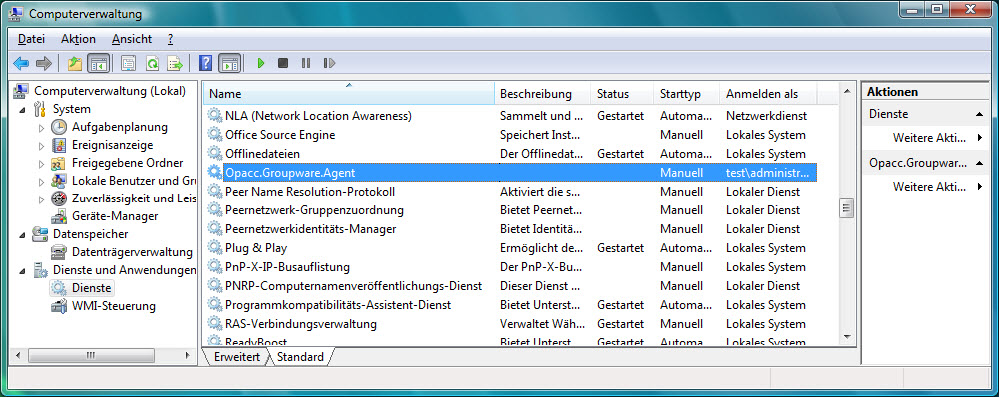Click the gear icon of Office Source Engine

214,135
